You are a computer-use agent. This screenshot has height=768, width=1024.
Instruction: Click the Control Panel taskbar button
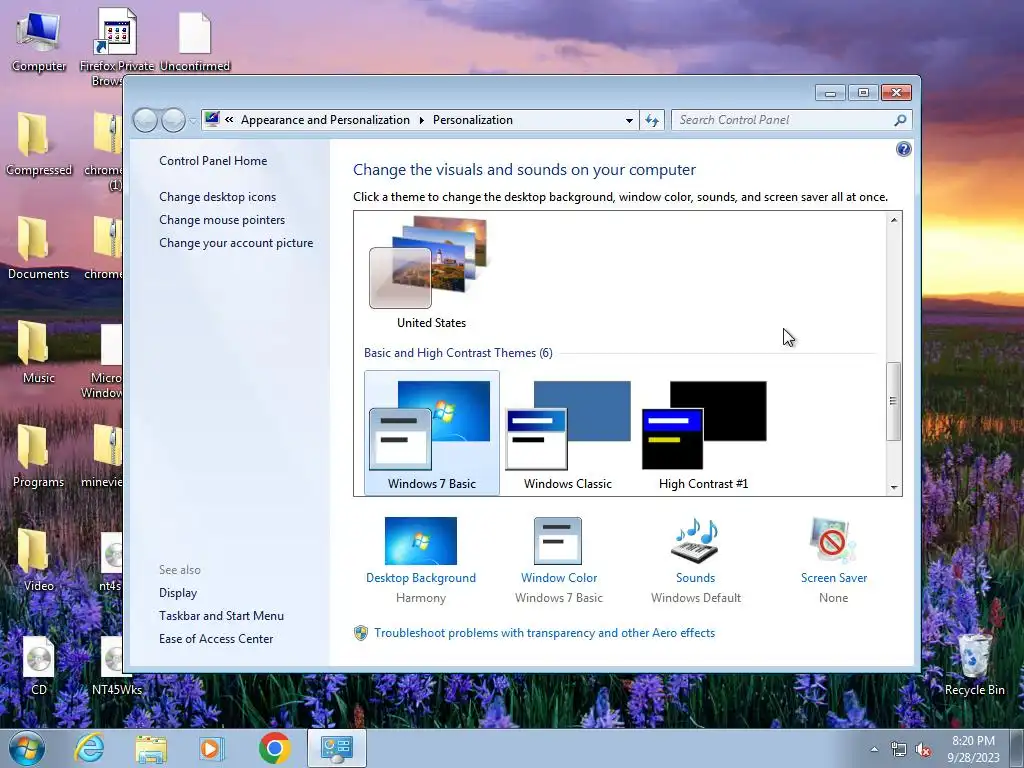(336, 748)
